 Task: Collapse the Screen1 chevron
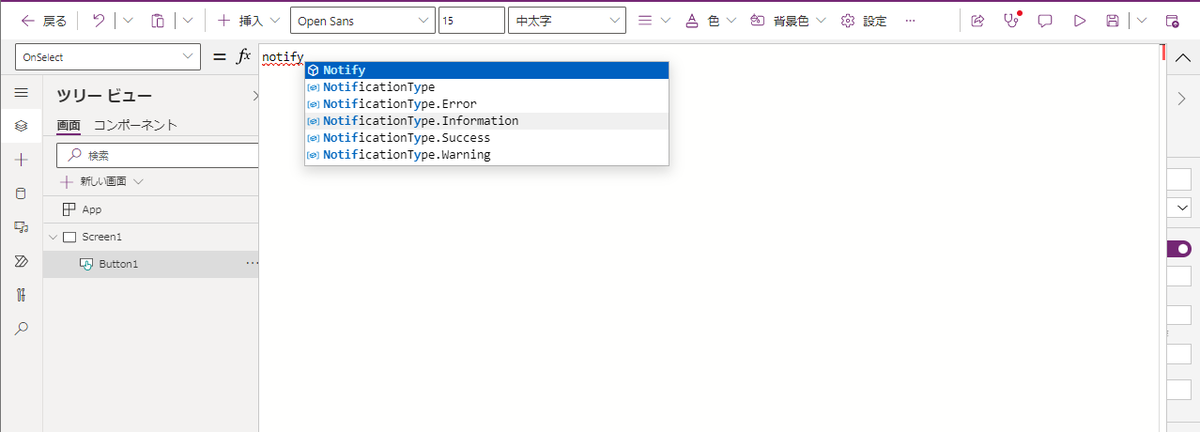(x=52, y=237)
